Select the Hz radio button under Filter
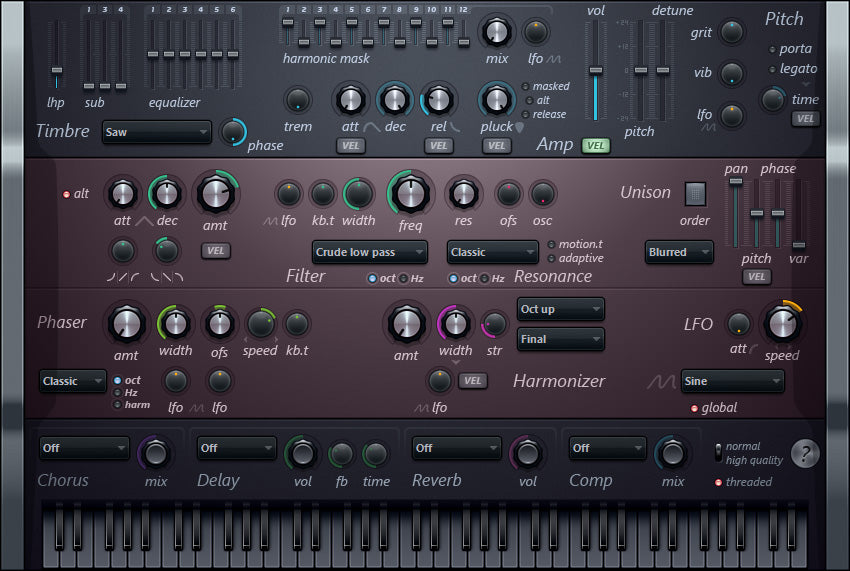 (x=404, y=278)
